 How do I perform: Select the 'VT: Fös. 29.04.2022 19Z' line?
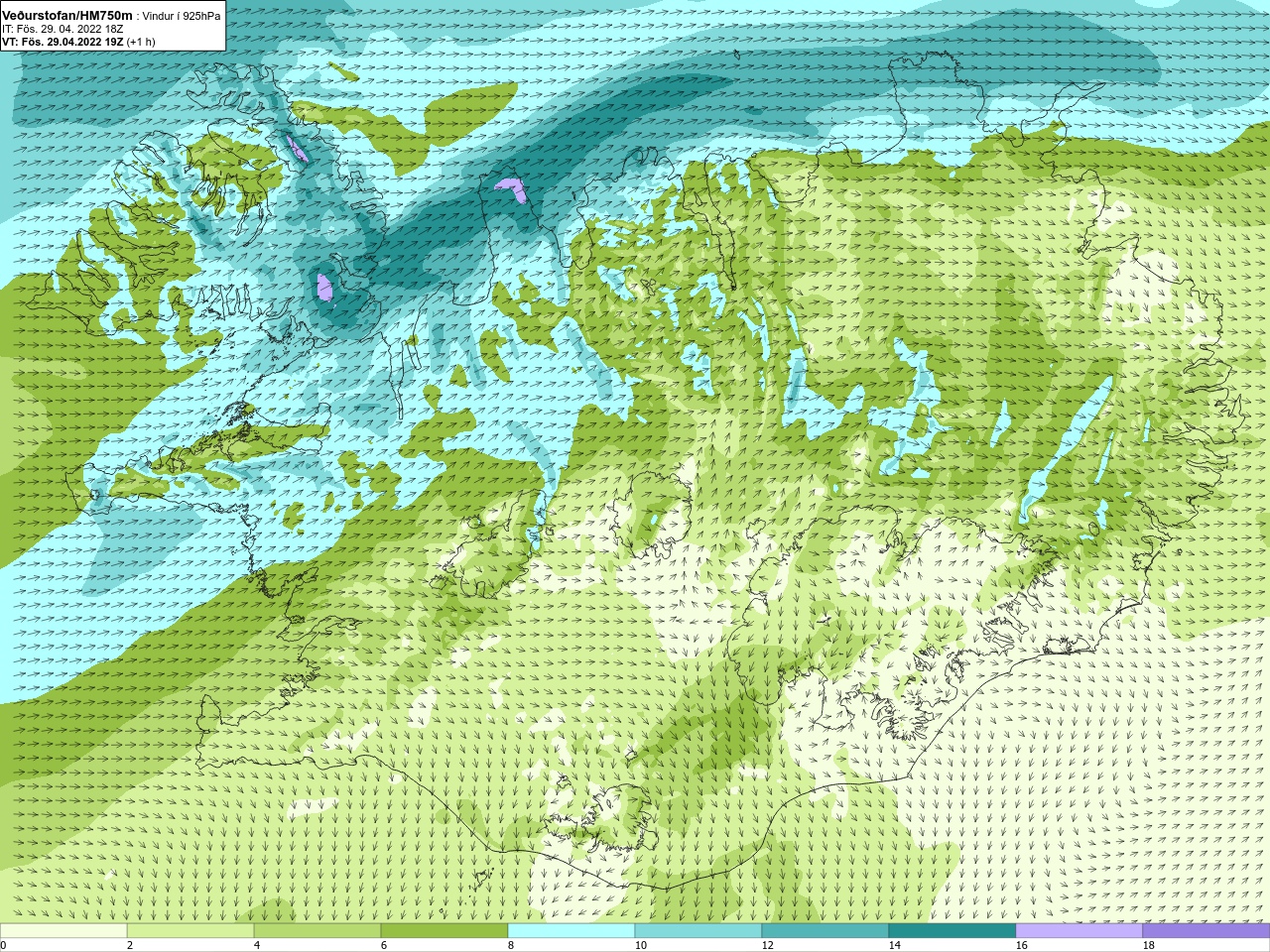tap(63, 42)
